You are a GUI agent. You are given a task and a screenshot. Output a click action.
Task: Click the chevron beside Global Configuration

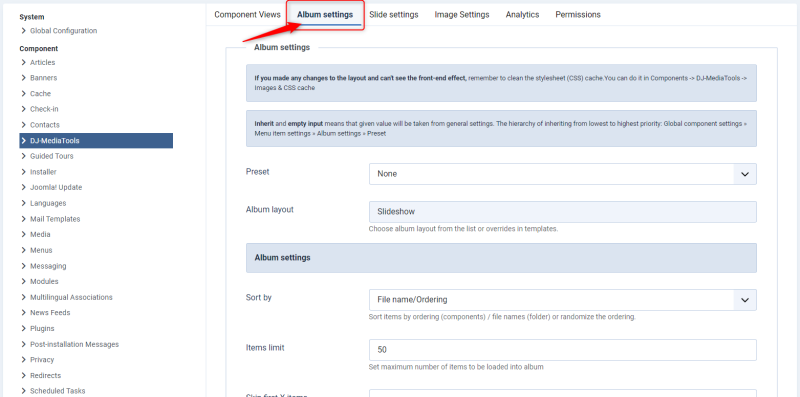tap(23, 31)
